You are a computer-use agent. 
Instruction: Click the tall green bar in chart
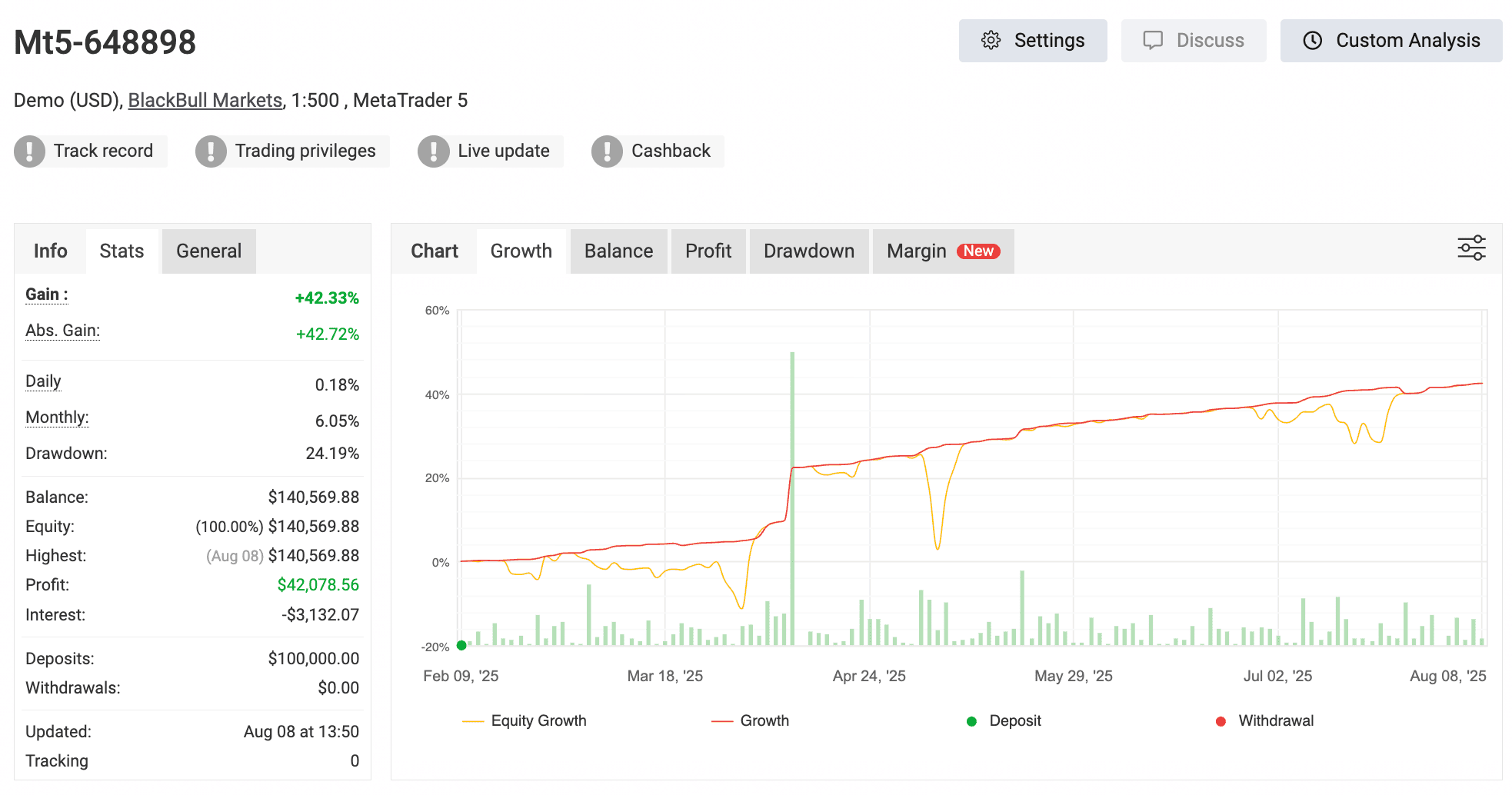(x=792, y=500)
